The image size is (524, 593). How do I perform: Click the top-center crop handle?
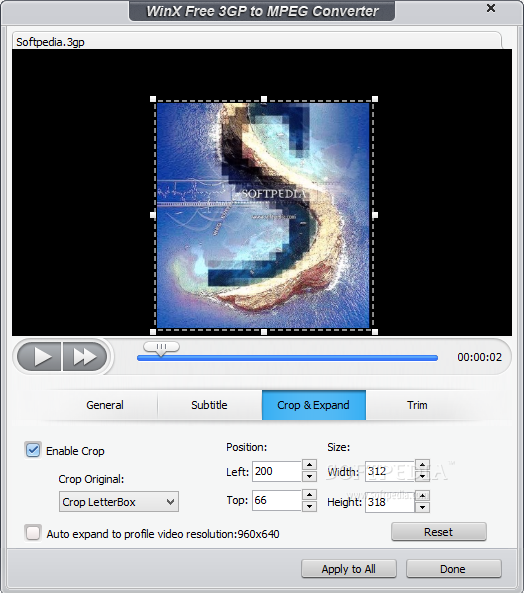click(x=264, y=99)
